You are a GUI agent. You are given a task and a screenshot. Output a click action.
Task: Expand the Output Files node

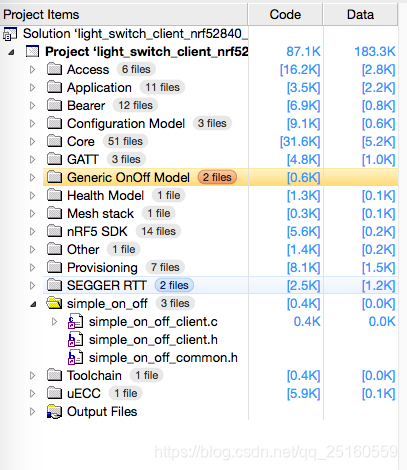pos(32,411)
